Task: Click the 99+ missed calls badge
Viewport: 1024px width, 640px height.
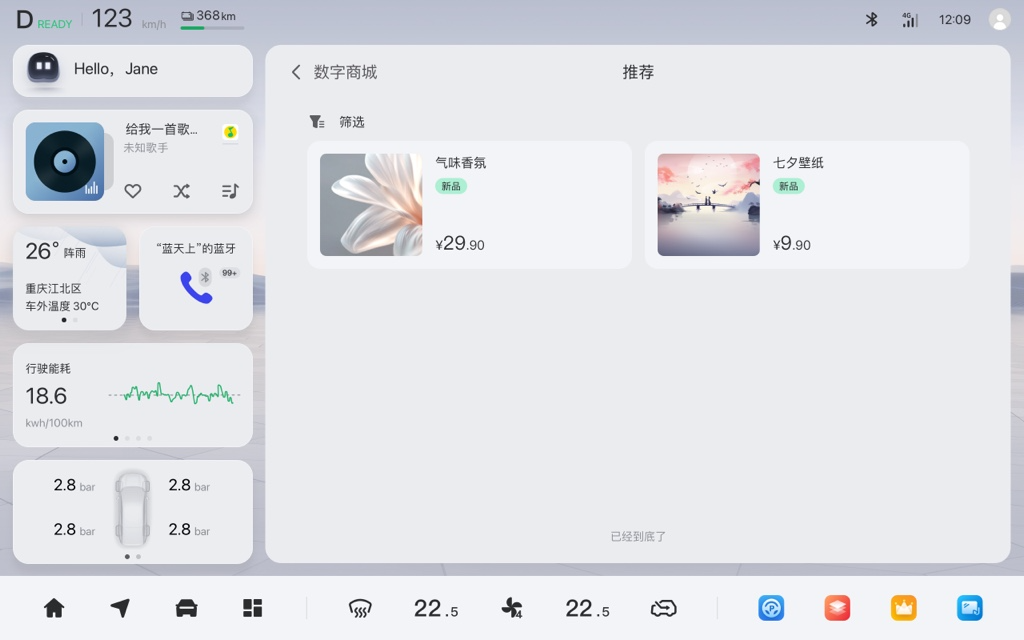Action: 229,273
